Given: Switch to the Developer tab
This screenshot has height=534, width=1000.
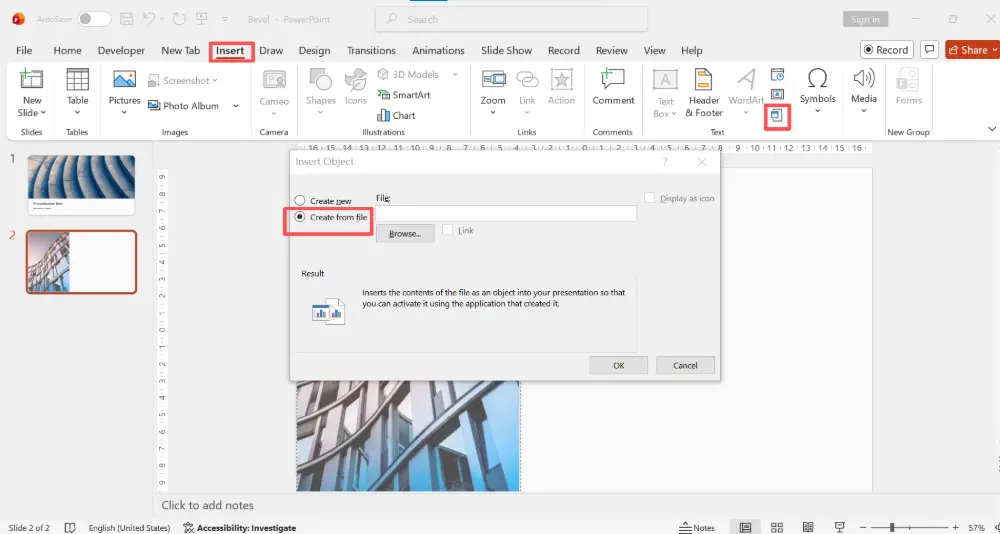Looking at the screenshot, I should [x=121, y=50].
